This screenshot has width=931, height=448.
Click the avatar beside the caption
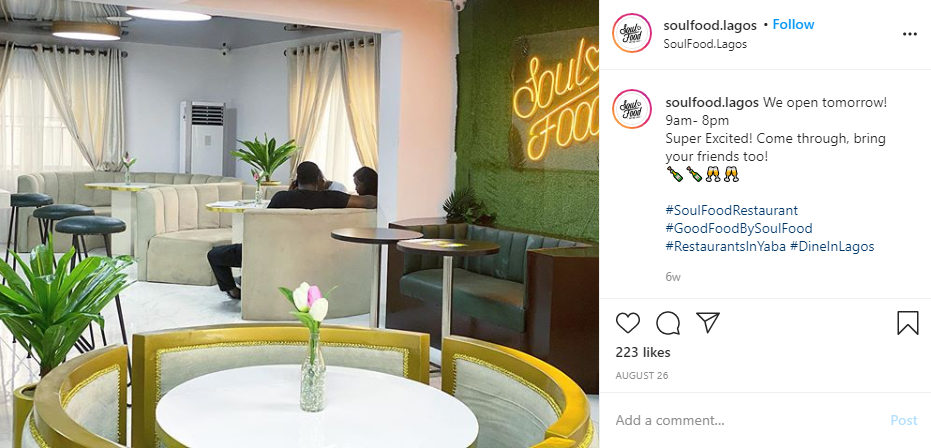[632, 109]
